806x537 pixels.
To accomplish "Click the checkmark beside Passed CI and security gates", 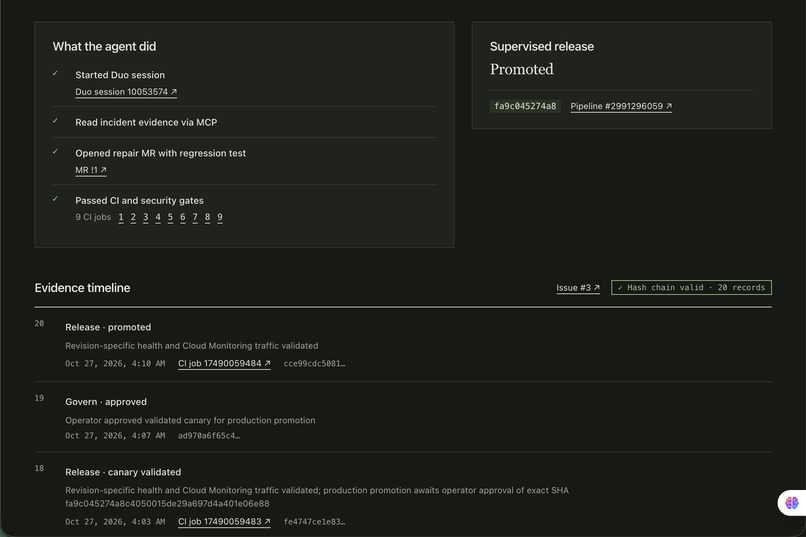I will (55, 199).
